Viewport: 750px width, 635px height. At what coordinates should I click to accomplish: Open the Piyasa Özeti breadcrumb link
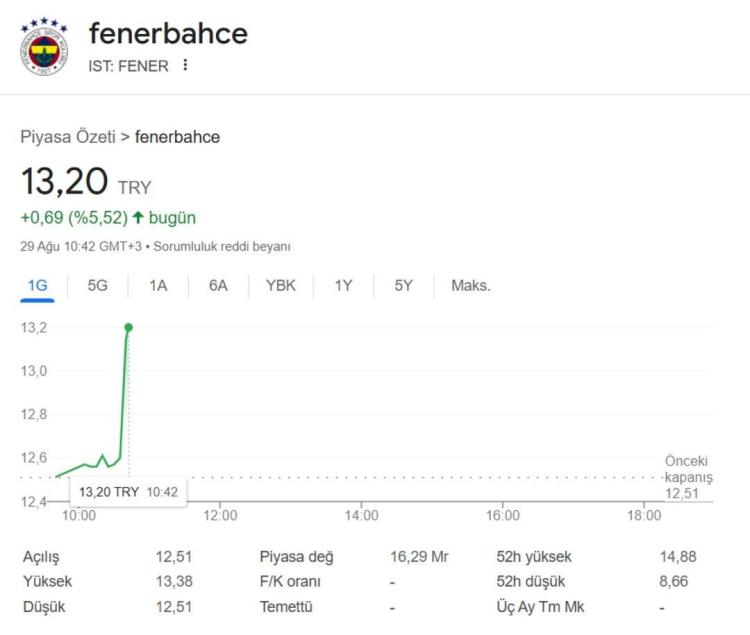(x=68, y=137)
